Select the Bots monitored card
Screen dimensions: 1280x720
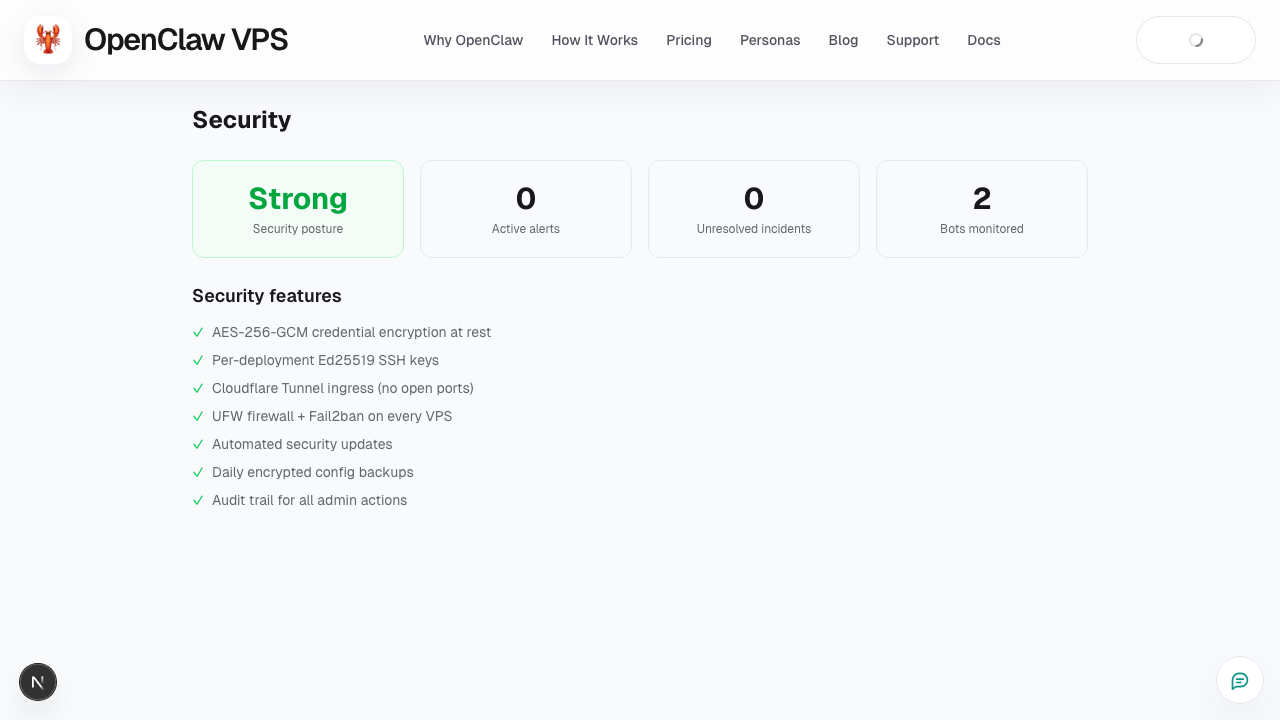click(982, 209)
